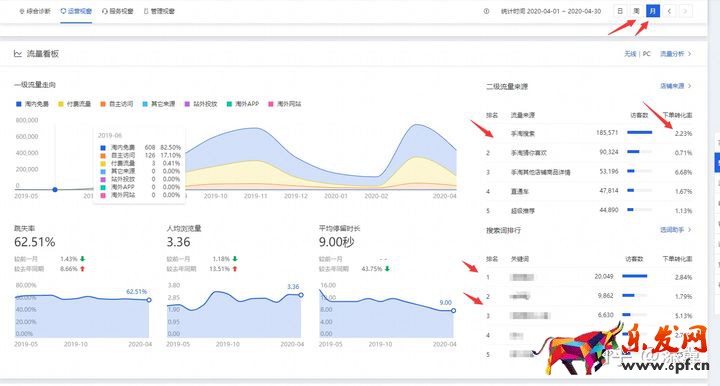
Task: Click the 2019-05 data point on area chart
Action: click(55, 190)
